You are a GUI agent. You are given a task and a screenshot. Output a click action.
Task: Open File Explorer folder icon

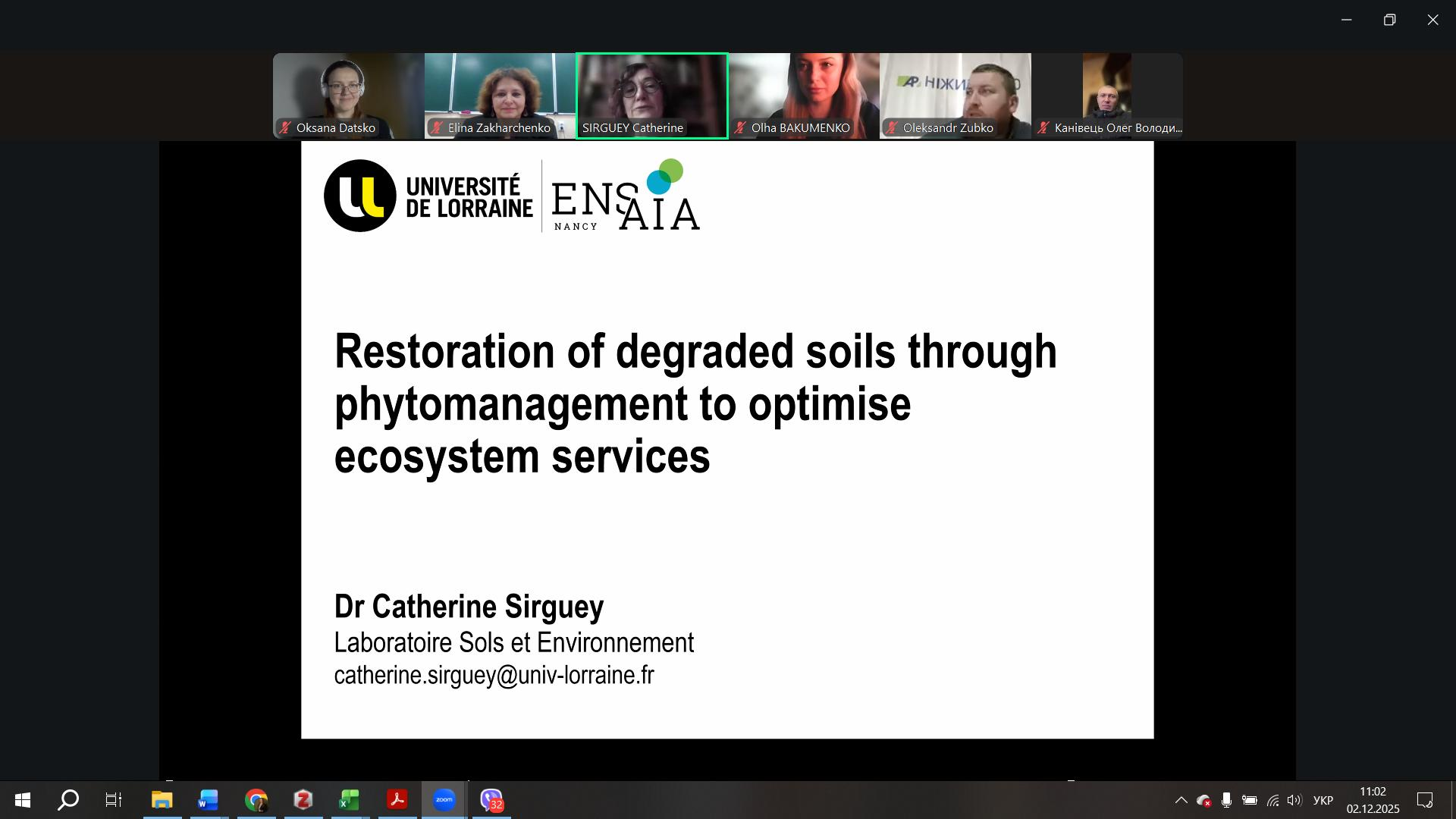click(162, 799)
